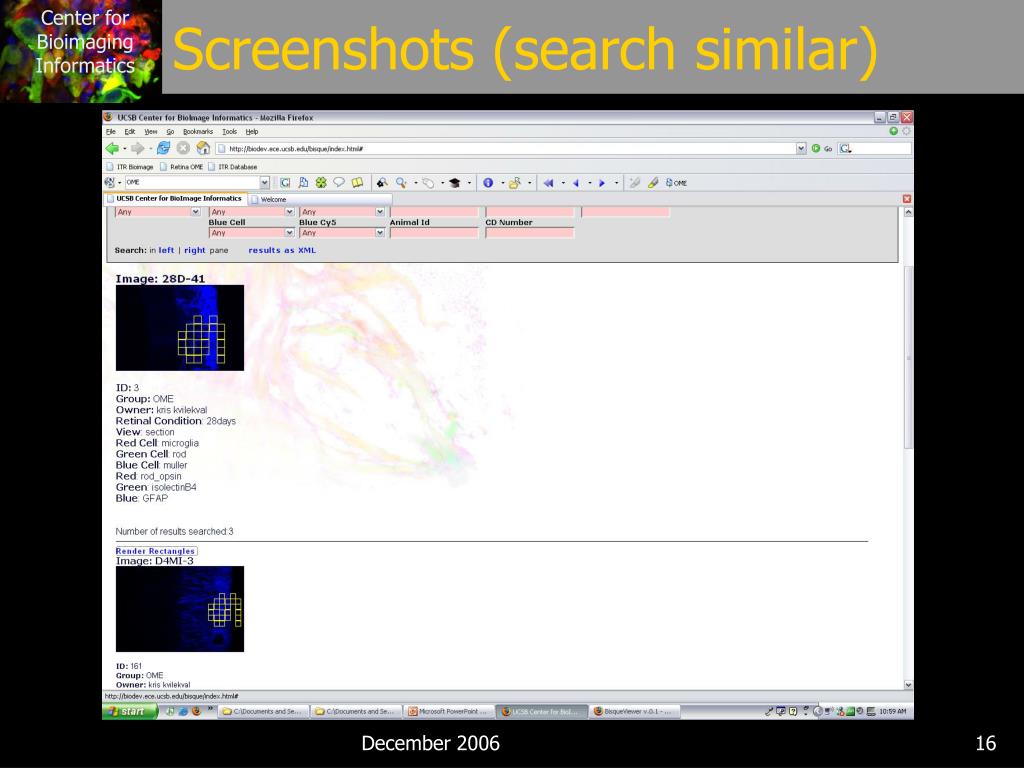The image size is (1024, 768).
Task: Open the File menu
Action: pos(110,131)
